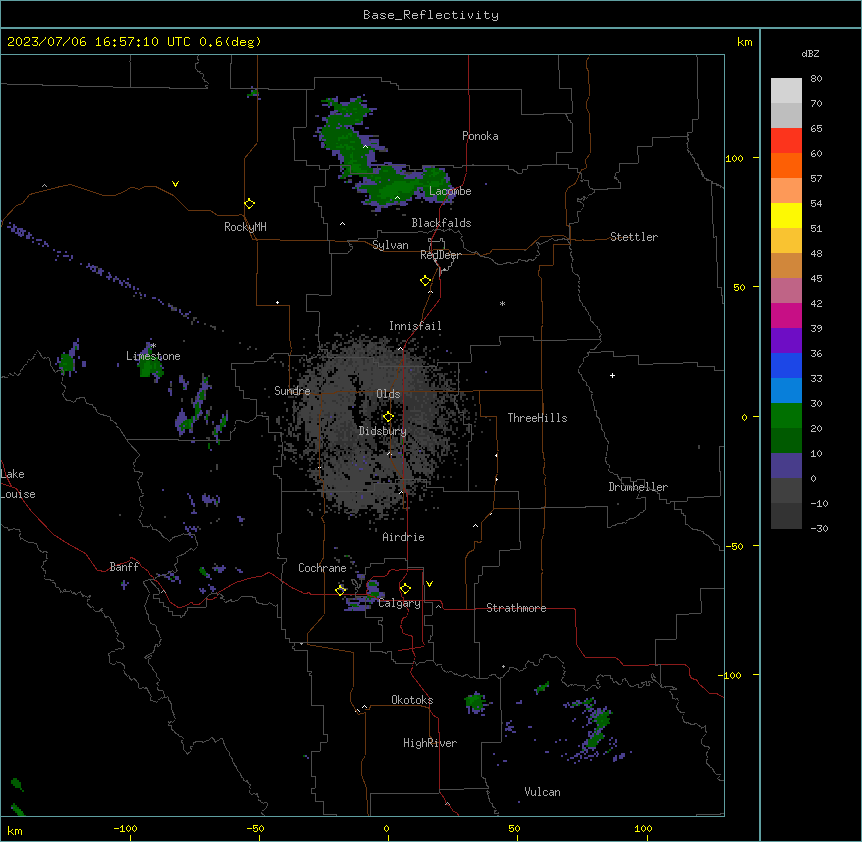
Task: Click the white 80 dBZ legend swatch
Action: point(786,90)
